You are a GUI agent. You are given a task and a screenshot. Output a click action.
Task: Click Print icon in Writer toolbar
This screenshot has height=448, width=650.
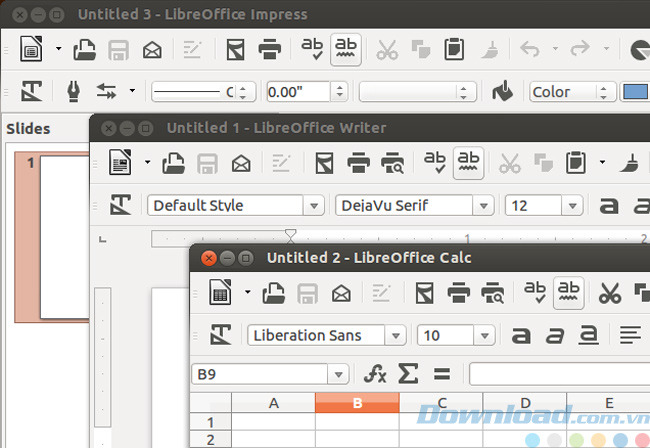pyautogui.click(x=359, y=162)
